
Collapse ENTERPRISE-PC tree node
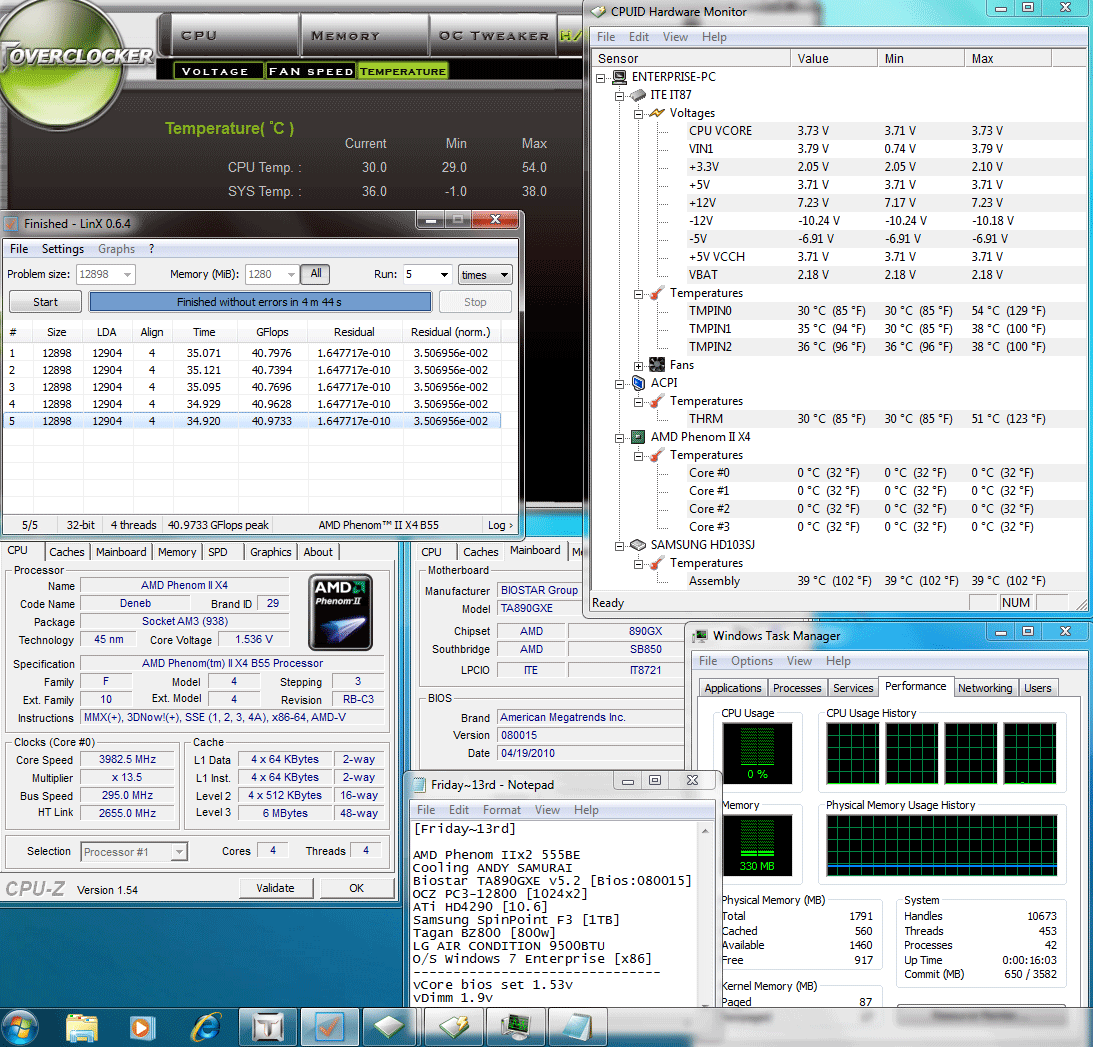pos(601,78)
